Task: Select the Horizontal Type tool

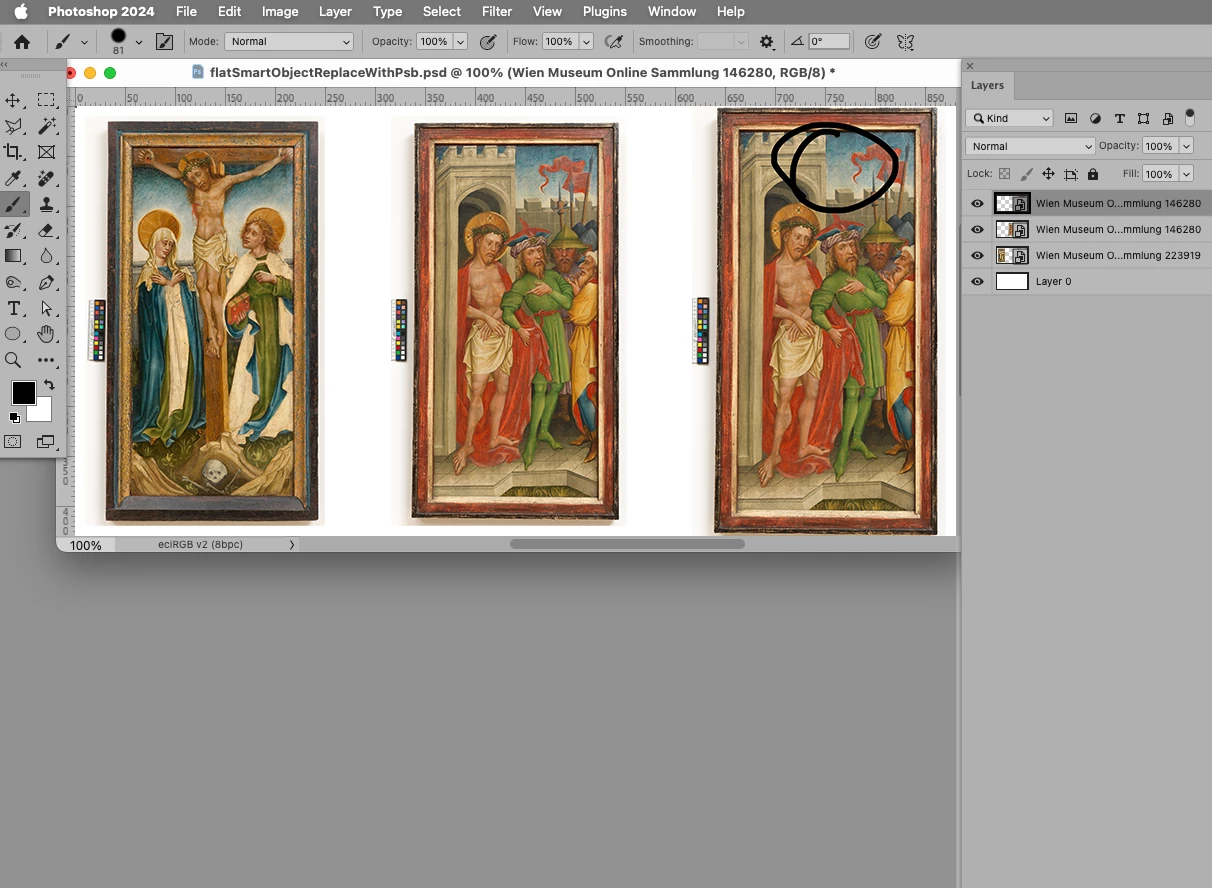Action: [x=14, y=308]
